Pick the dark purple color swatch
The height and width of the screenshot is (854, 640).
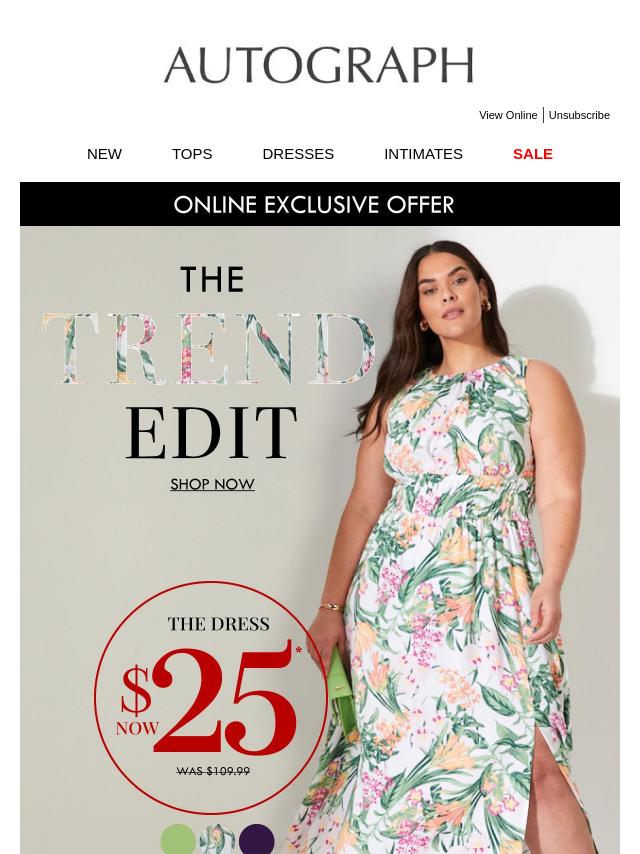(257, 839)
